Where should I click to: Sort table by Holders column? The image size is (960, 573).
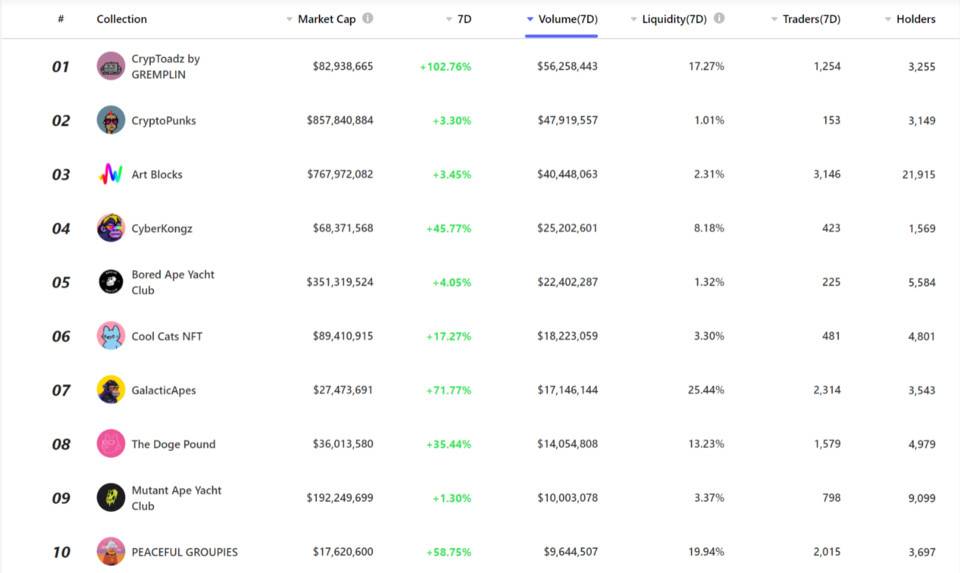tap(910, 19)
